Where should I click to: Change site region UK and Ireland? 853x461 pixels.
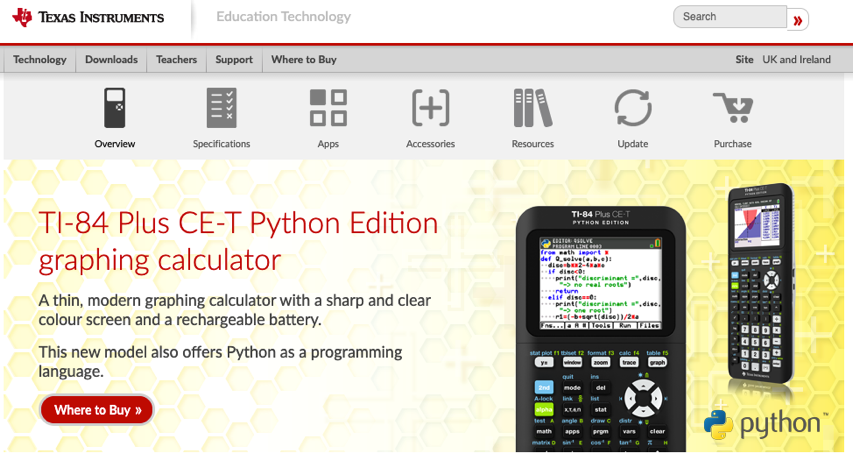click(796, 59)
